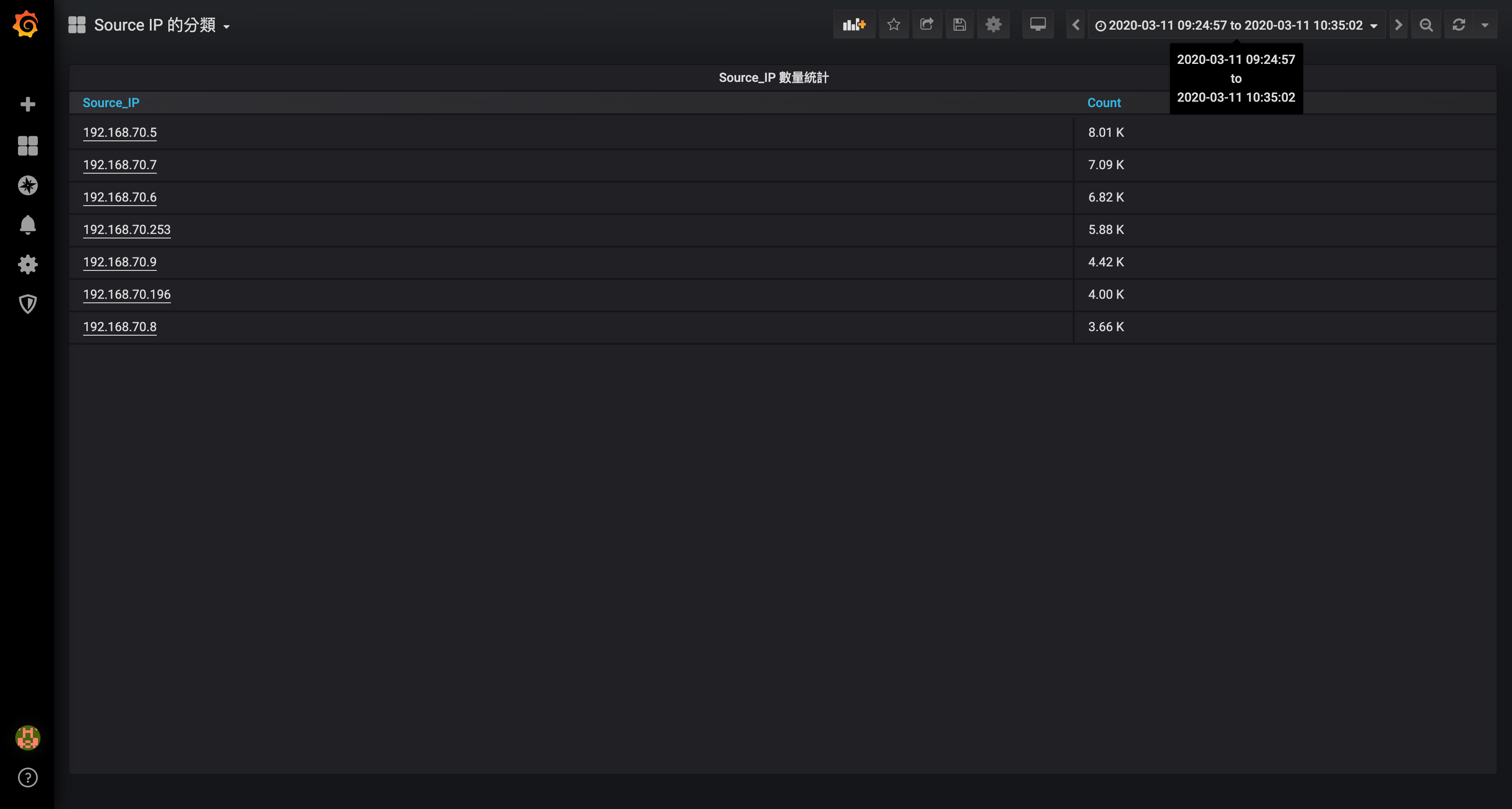This screenshot has height=809, width=1512.
Task: Open the Create plus menu in sidebar
Action: click(27, 104)
